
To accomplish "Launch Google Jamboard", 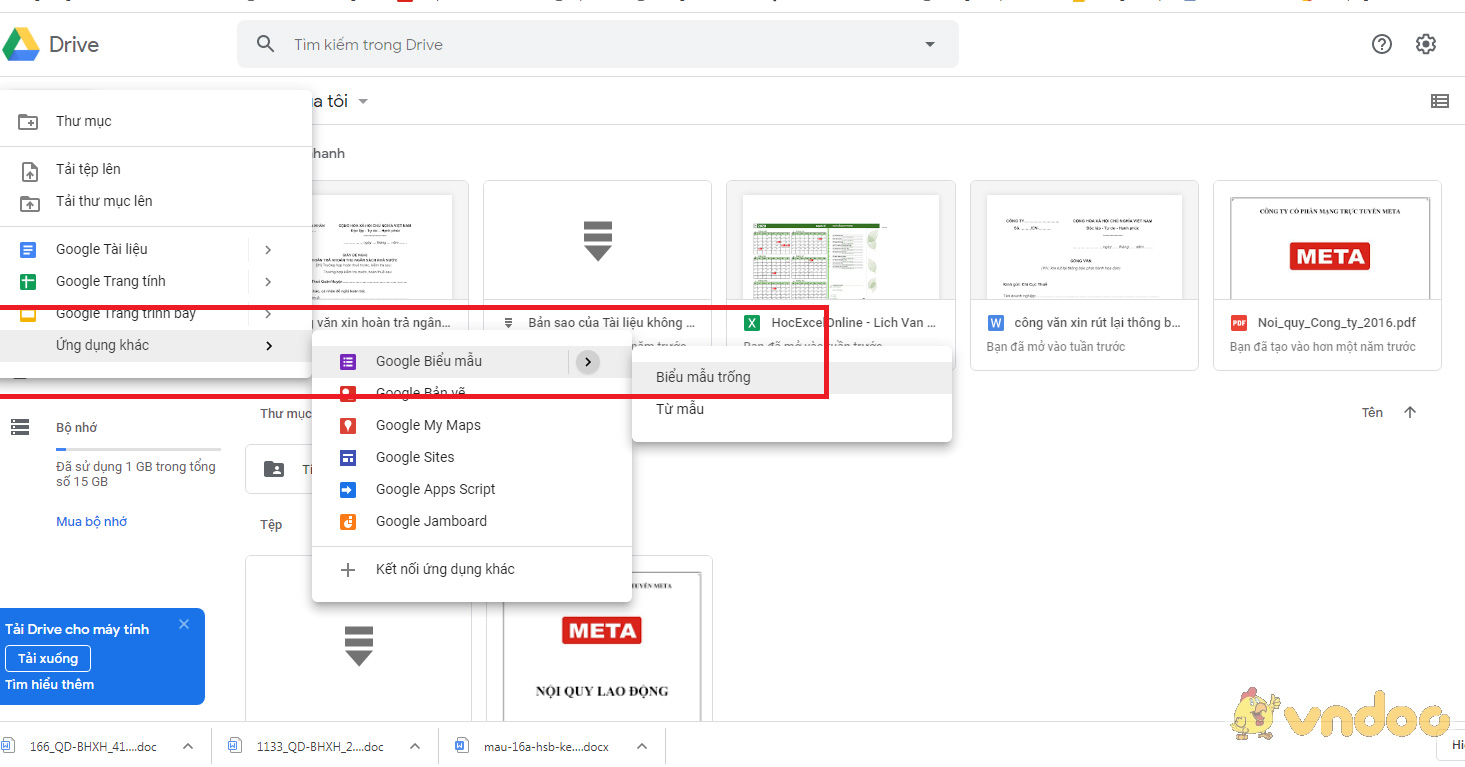I will click(x=431, y=521).
